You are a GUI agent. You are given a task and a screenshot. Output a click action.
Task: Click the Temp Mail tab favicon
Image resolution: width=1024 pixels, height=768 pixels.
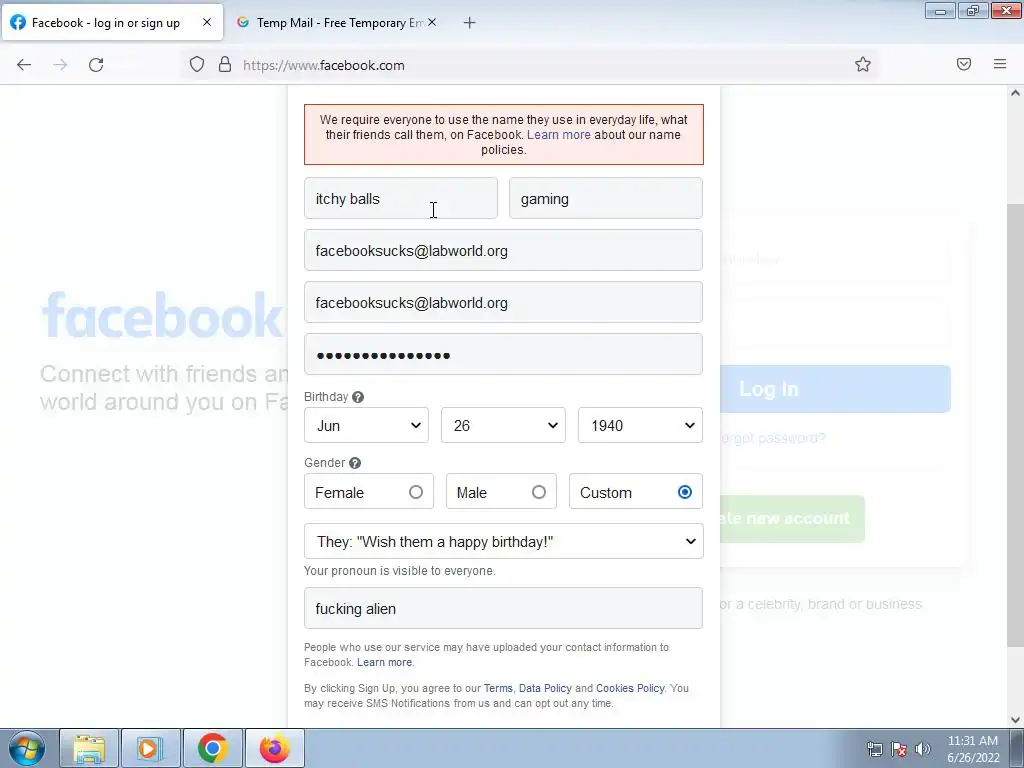point(243,22)
